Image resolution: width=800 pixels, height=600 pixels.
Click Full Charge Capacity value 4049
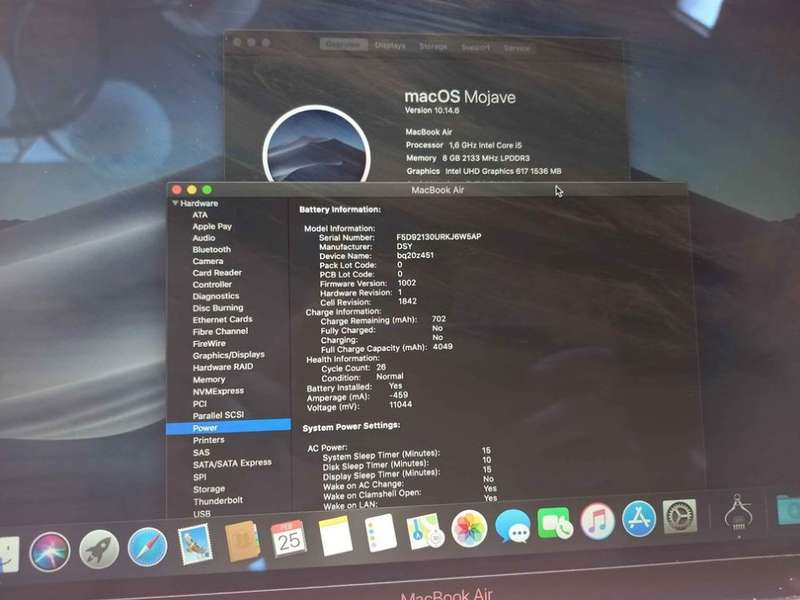[442, 346]
